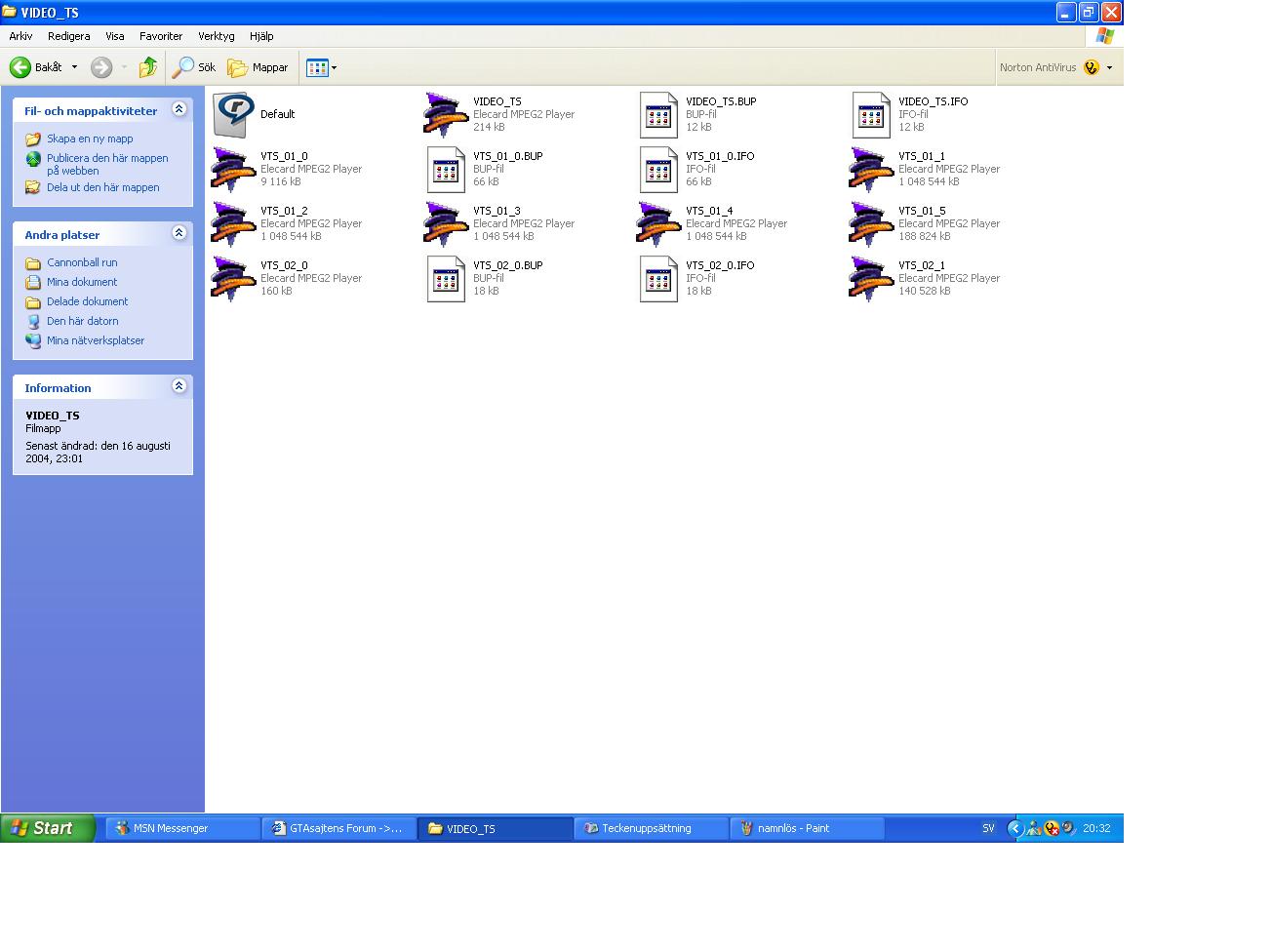The height and width of the screenshot is (952, 1272).
Task: Go back with the Bakåt button
Action: (36, 67)
